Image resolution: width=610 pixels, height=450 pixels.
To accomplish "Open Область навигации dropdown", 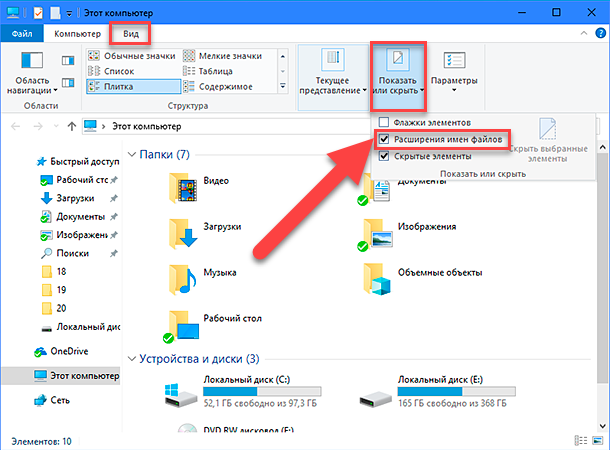I will point(32,74).
